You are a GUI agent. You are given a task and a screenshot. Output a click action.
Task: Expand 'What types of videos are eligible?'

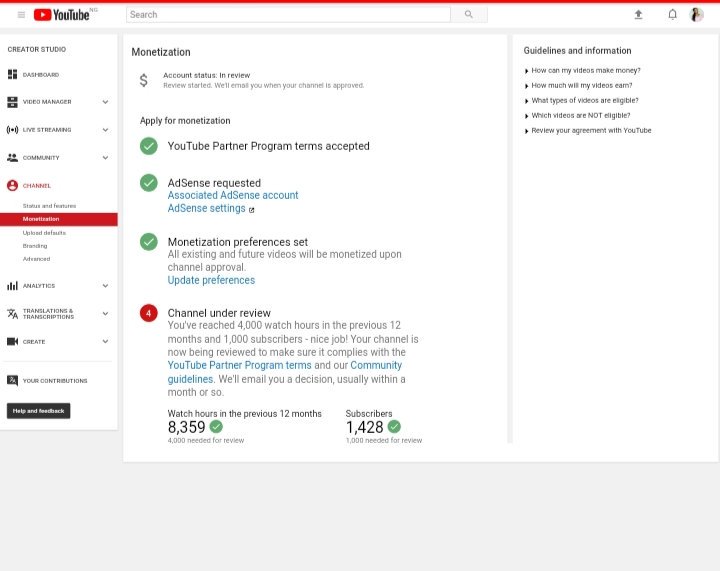point(581,101)
